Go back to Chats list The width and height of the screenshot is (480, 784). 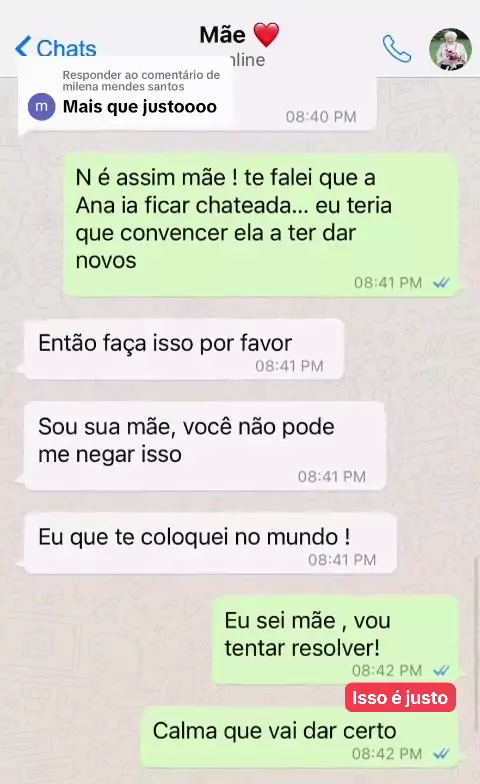click(56, 48)
